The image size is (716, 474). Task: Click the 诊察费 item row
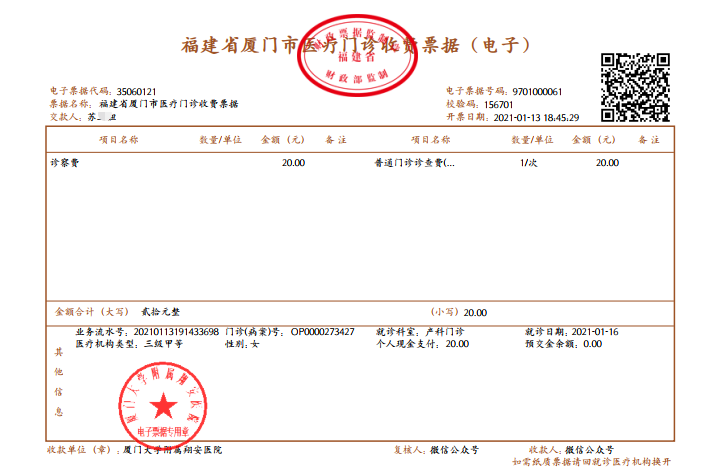[64, 162]
